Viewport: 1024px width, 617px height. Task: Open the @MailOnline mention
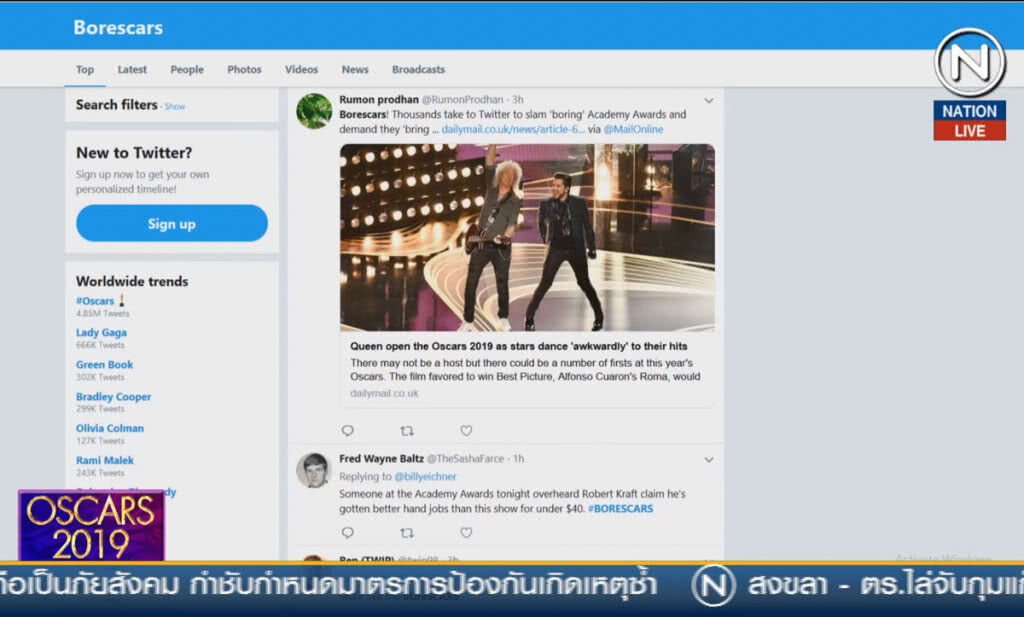pos(633,129)
